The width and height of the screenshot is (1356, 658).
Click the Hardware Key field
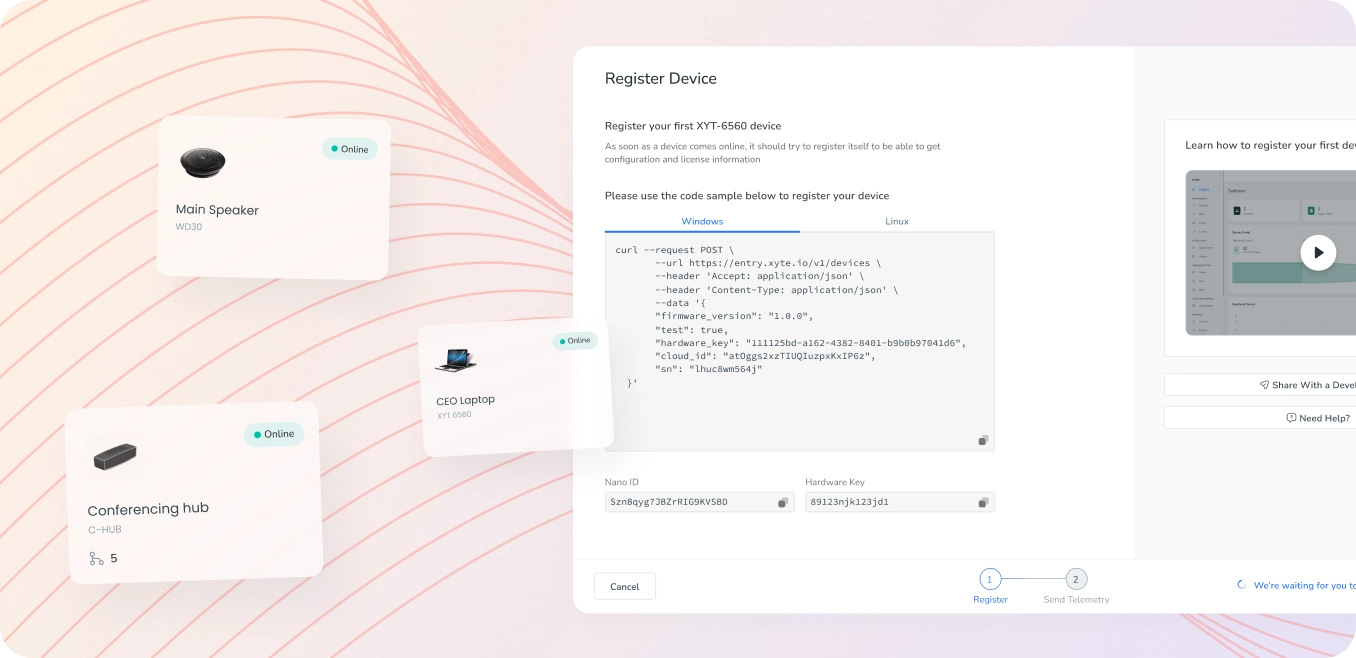[x=900, y=502]
